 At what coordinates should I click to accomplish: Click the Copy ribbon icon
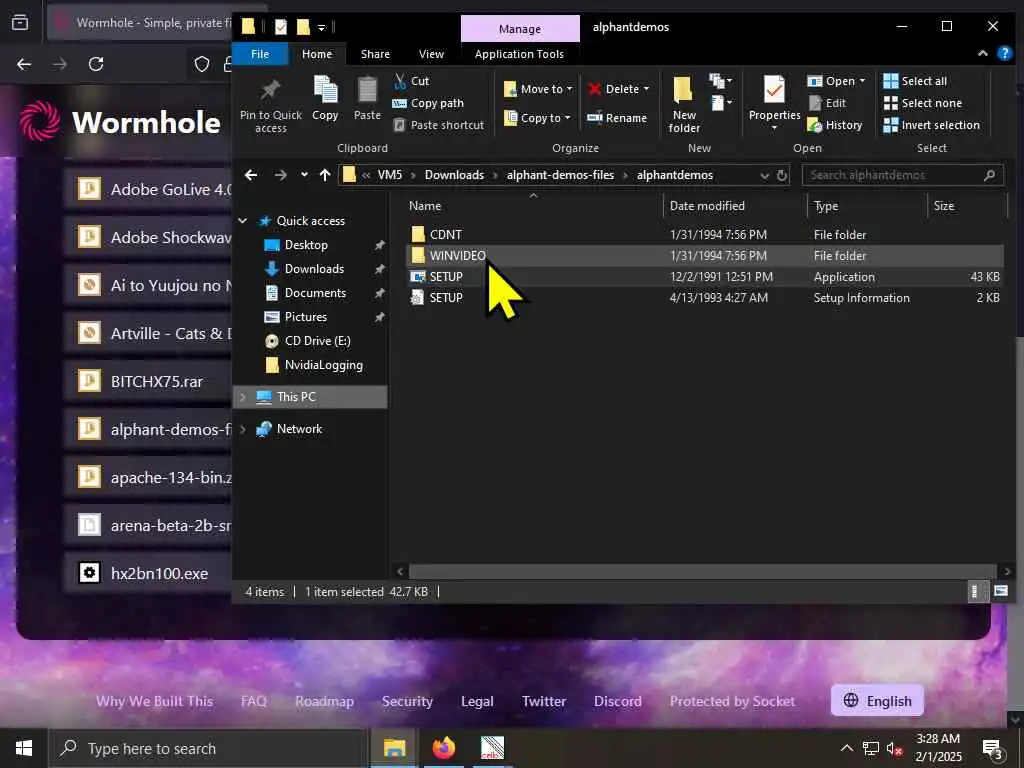point(325,99)
